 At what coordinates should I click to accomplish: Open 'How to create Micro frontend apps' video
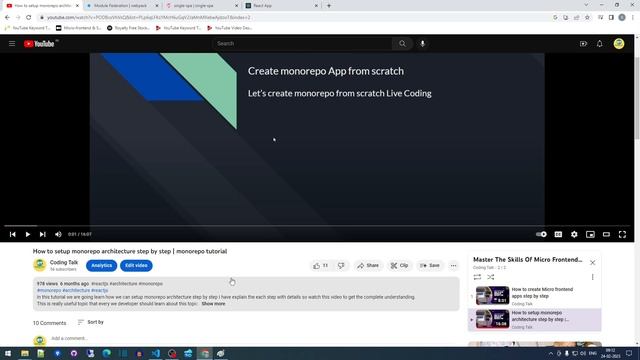[x=535, y=296]
